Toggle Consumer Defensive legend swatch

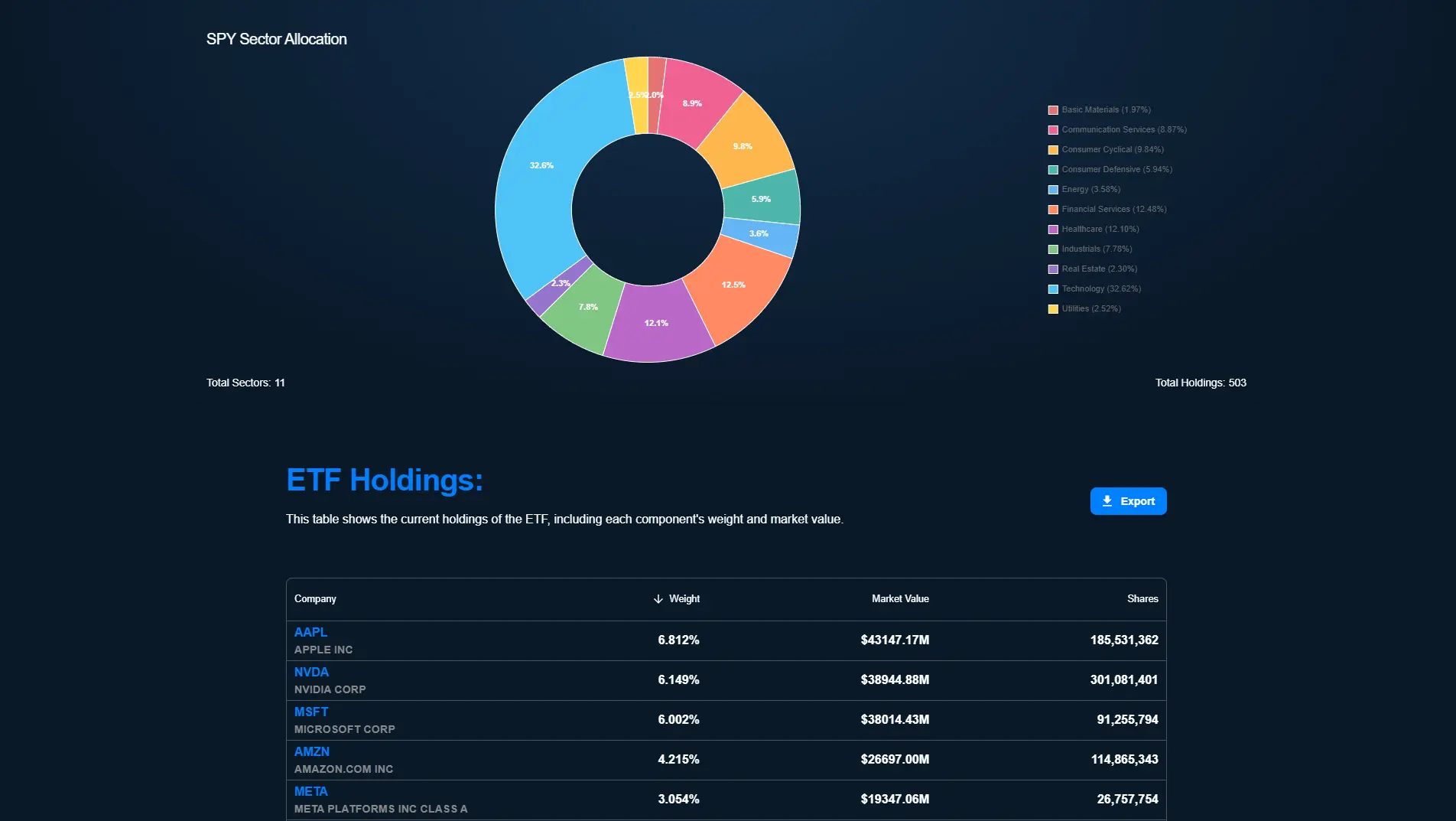(x=1053, y=170)
